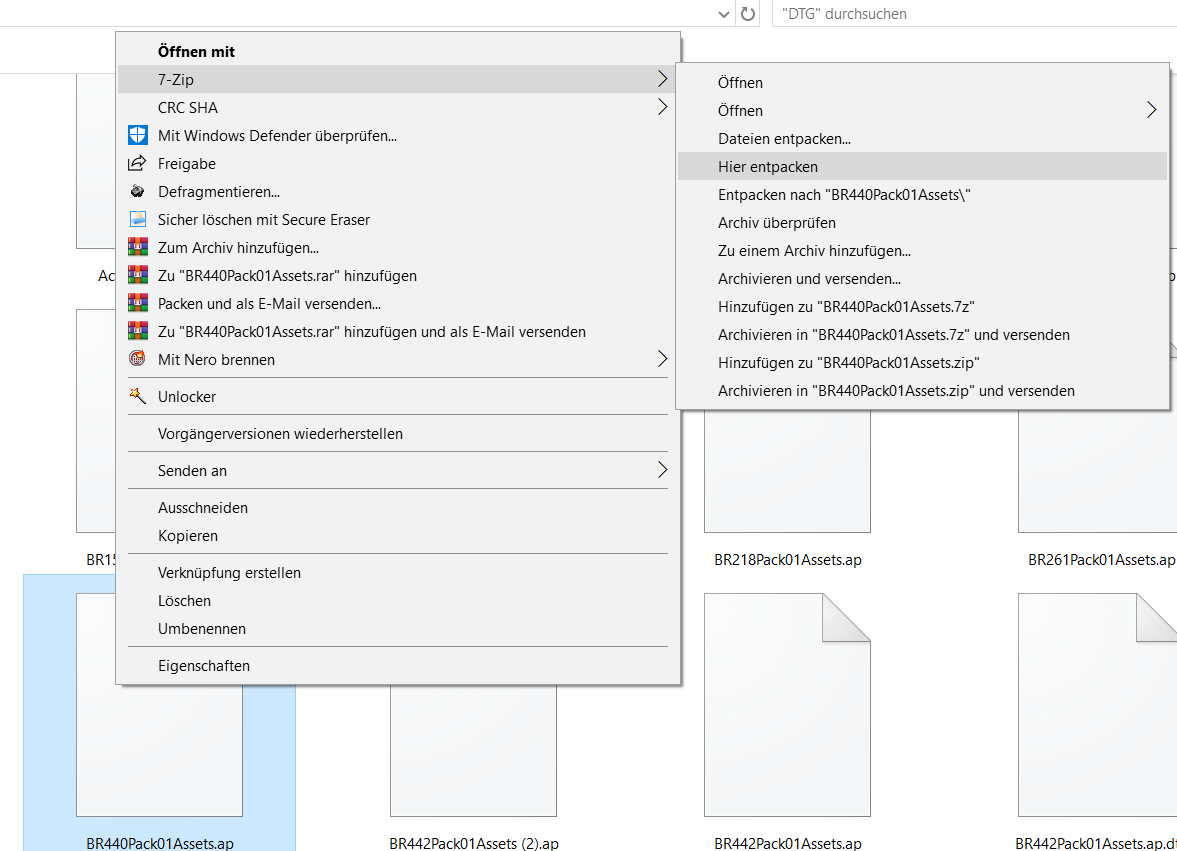Select rar hinzufügen und als E-Mail versenden
This screenshot has height=851, width=1177.
pyautogui.click(x=399, y=332)
